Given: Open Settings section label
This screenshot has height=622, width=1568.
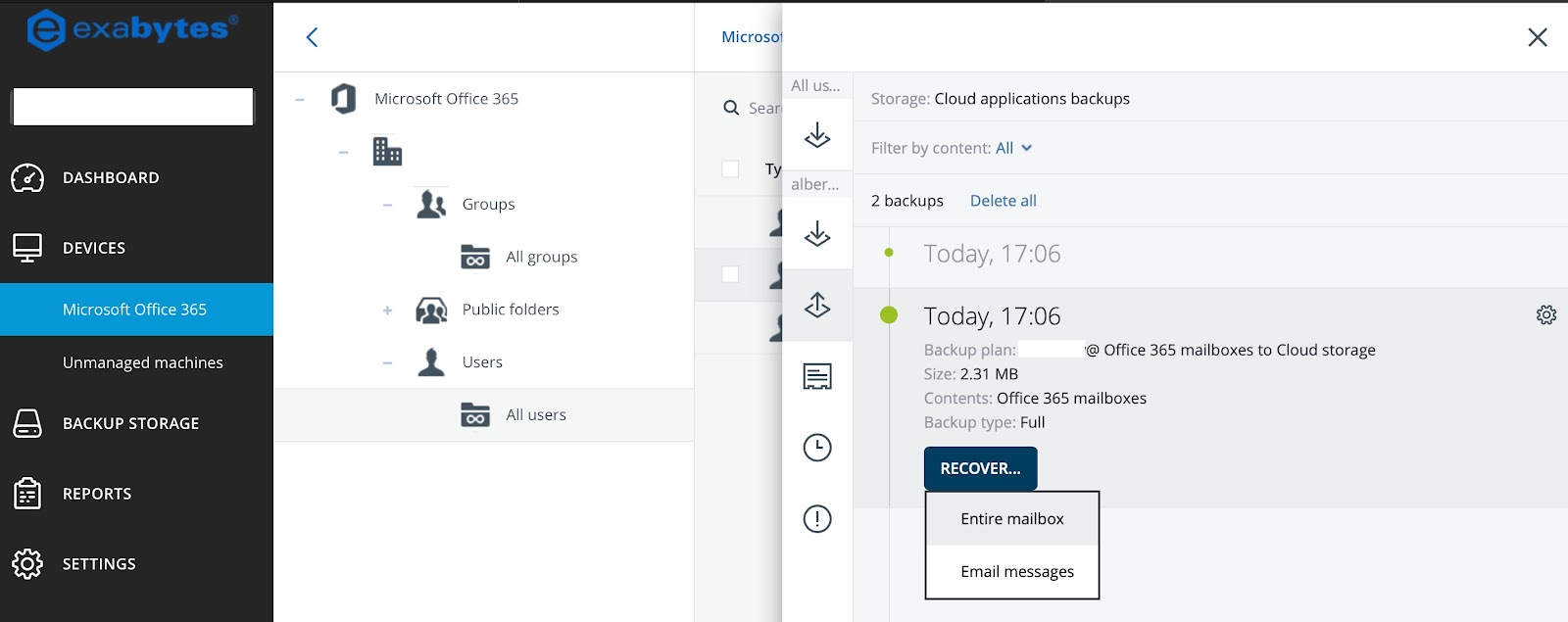Looking at the screenshot, I should 99,564.
